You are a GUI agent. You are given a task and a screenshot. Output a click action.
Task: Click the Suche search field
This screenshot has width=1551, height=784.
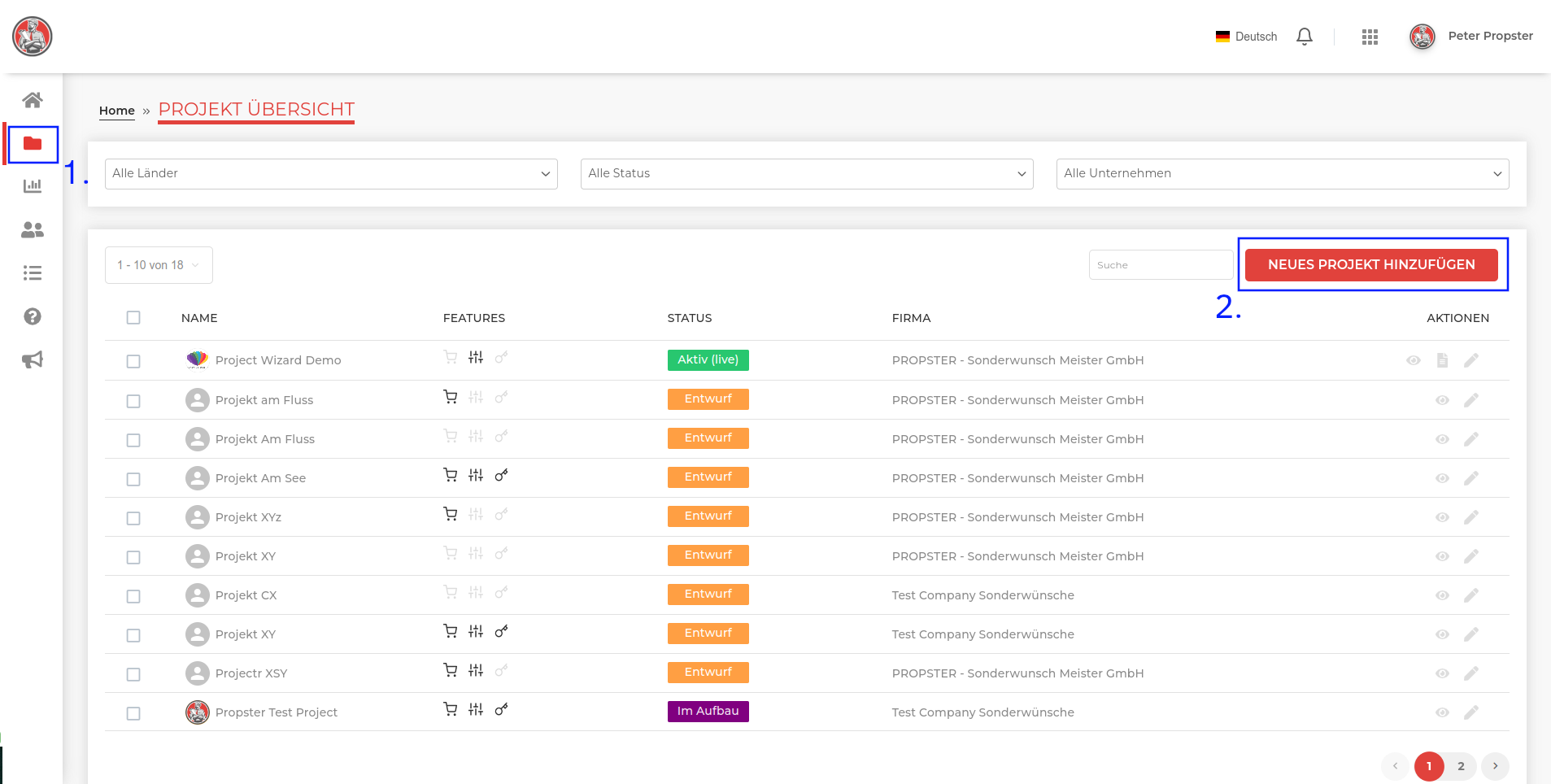click(1161, 265)
